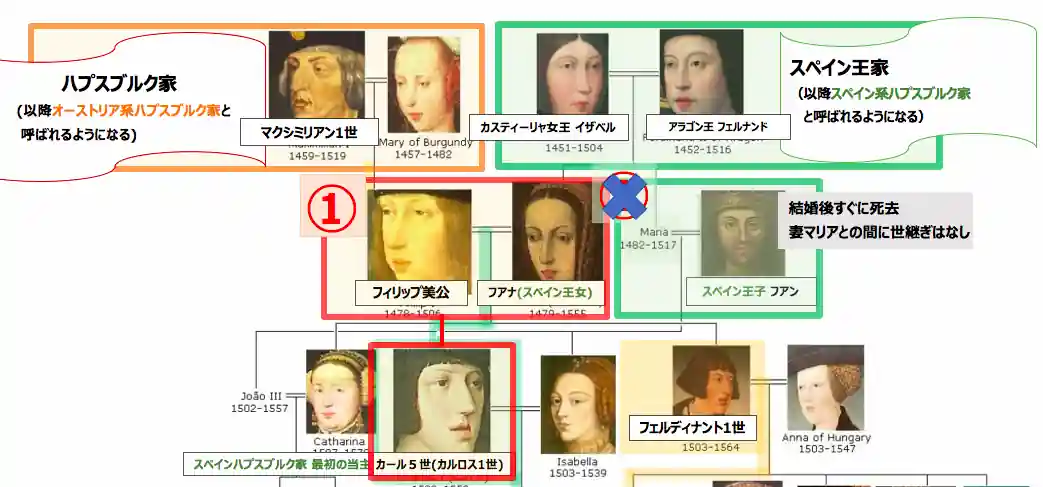Viewport: 1043px width, 487px height.
Task: Open the portrait above フィリップ美公
Action: click(419, 236)
